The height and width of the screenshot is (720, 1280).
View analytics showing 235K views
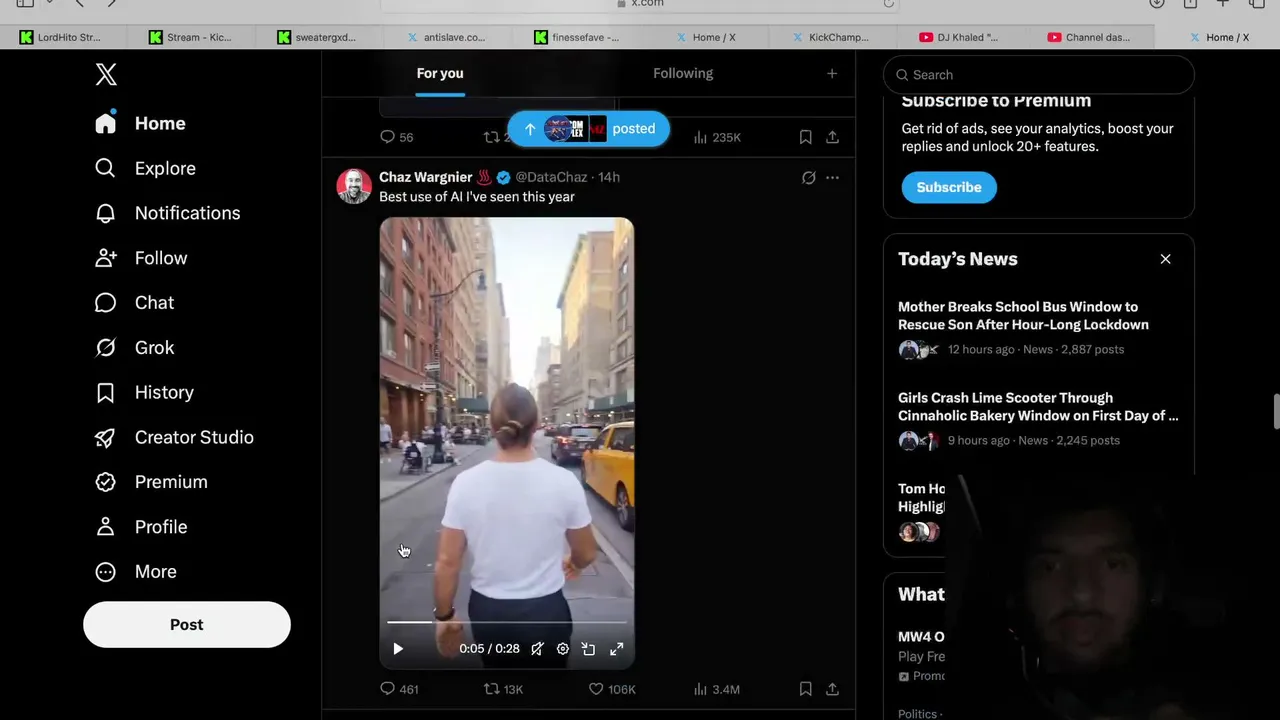(717, 137)
